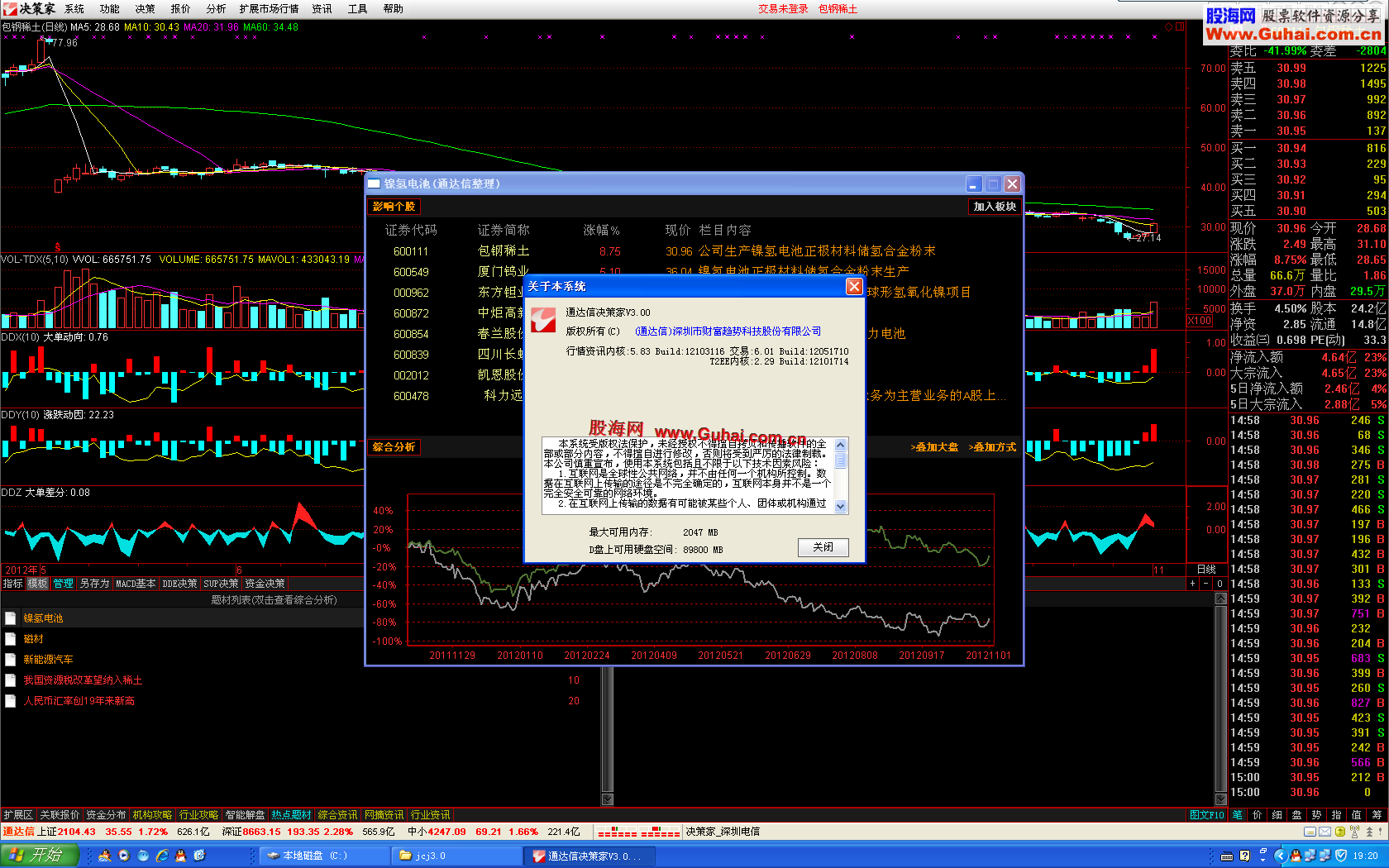Open the document icon beside 人民币汇率创19年来新高
1389x868 pixels.
pos(11,701)
